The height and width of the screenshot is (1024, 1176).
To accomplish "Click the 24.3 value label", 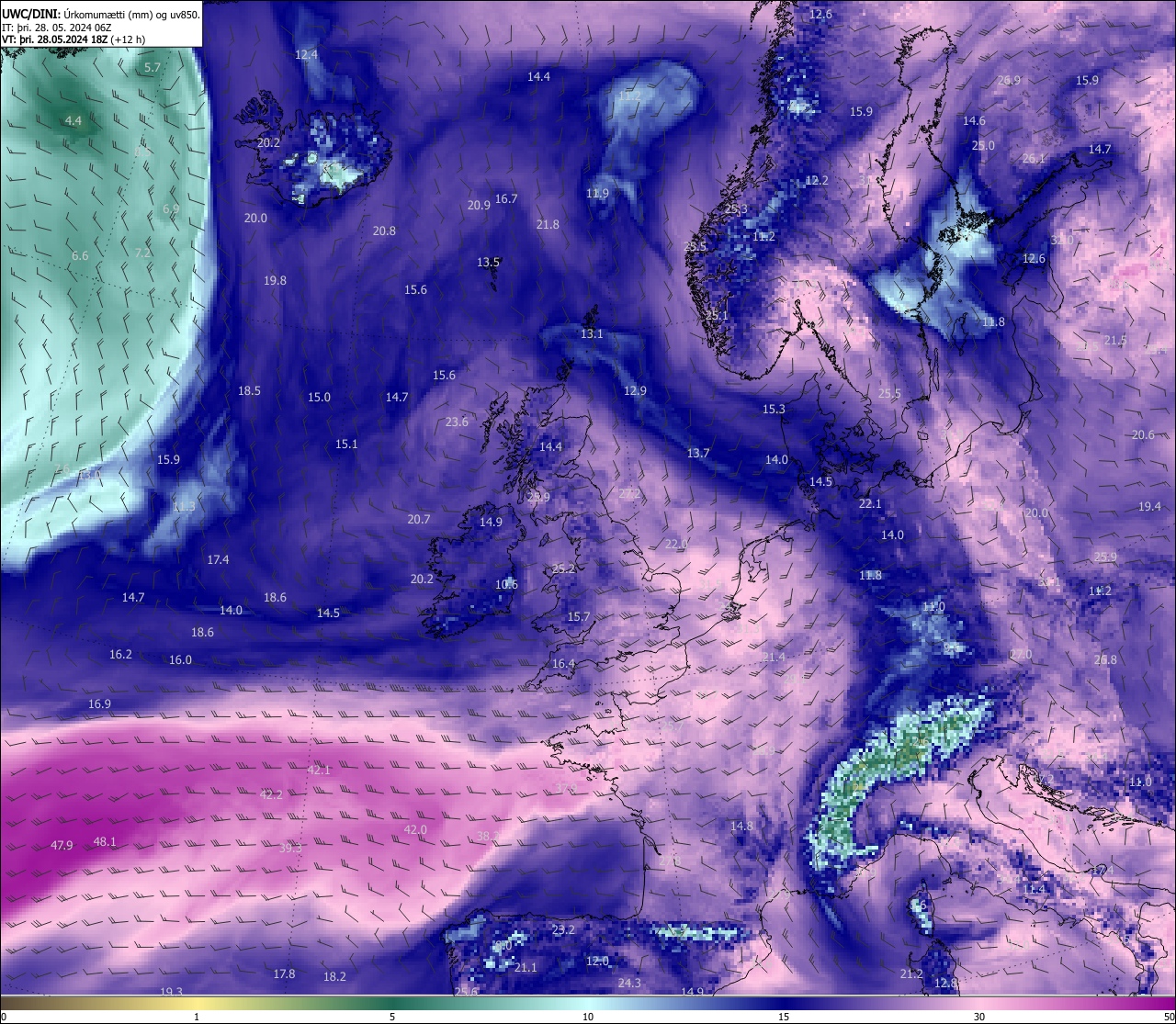I will point(629,983).
